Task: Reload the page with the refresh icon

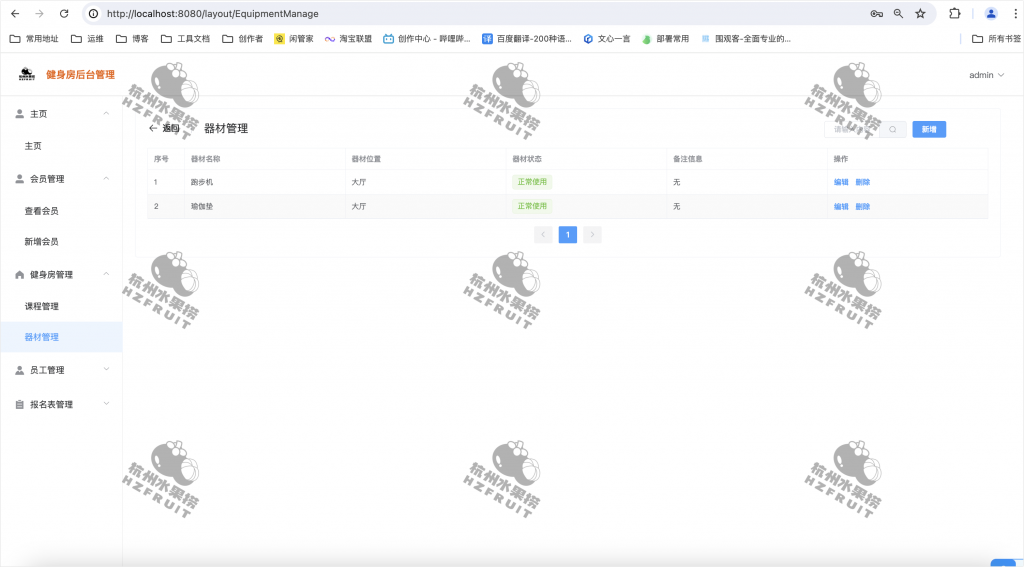Action: tap(64, 14)
